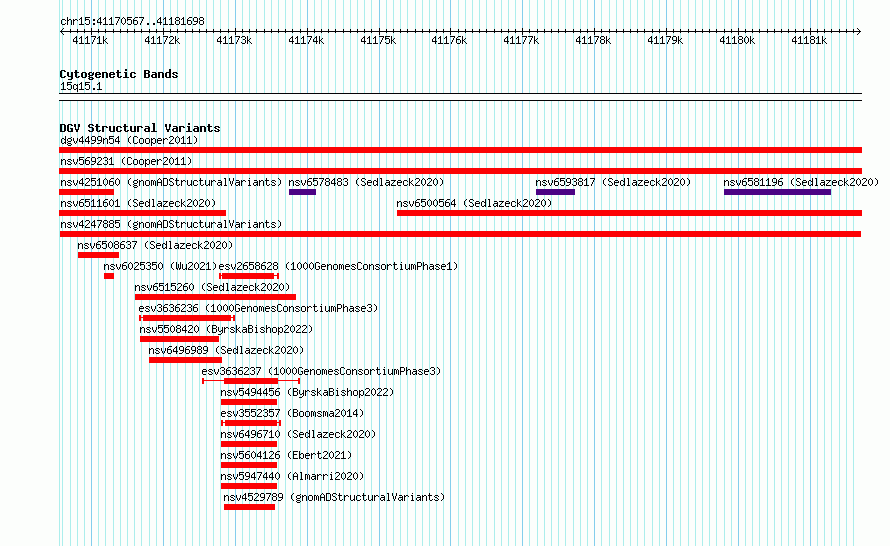Image resolution: width=890 pixels, height=546 pixels.
Task: Click the red bar under nsv5508420
Action: [x=179, y=339]
